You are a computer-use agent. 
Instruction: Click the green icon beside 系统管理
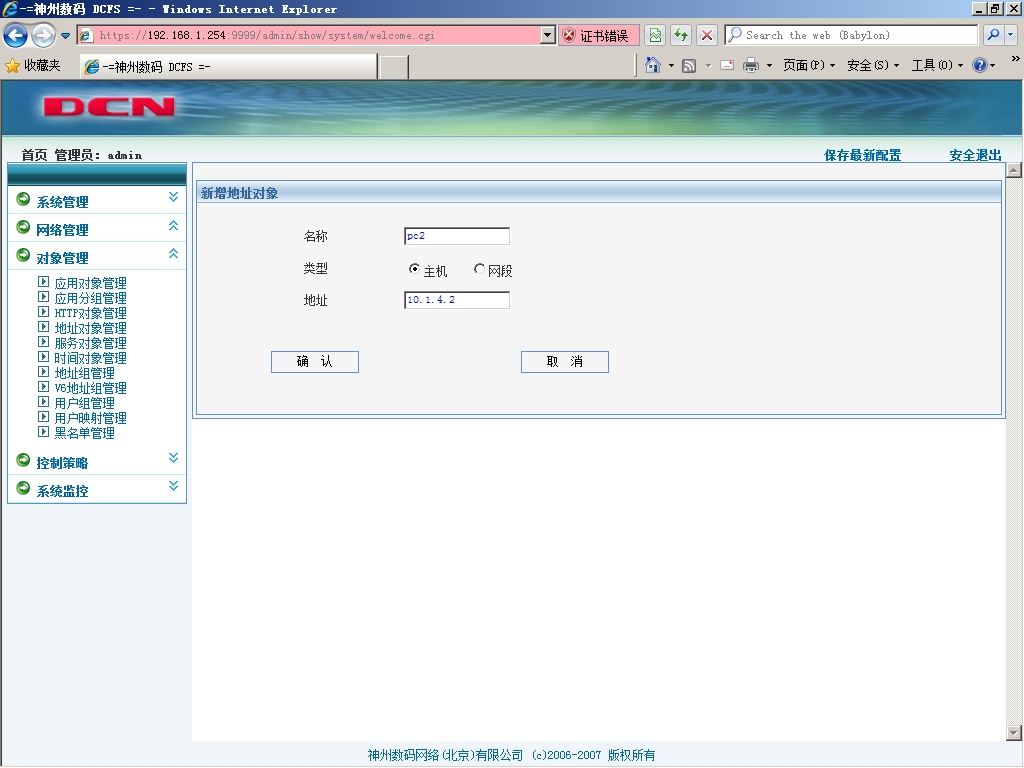23,199
